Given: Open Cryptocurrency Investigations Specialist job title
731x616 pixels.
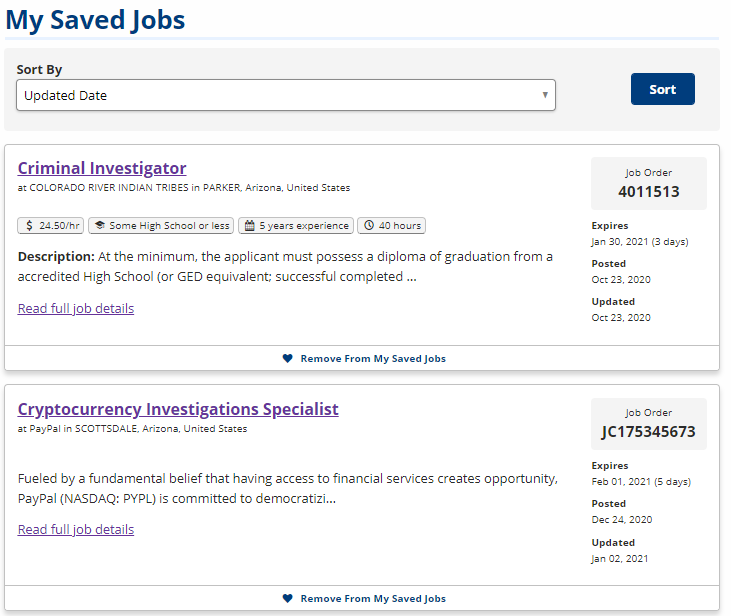Looking at the screenshot, I should pos(178,409).
